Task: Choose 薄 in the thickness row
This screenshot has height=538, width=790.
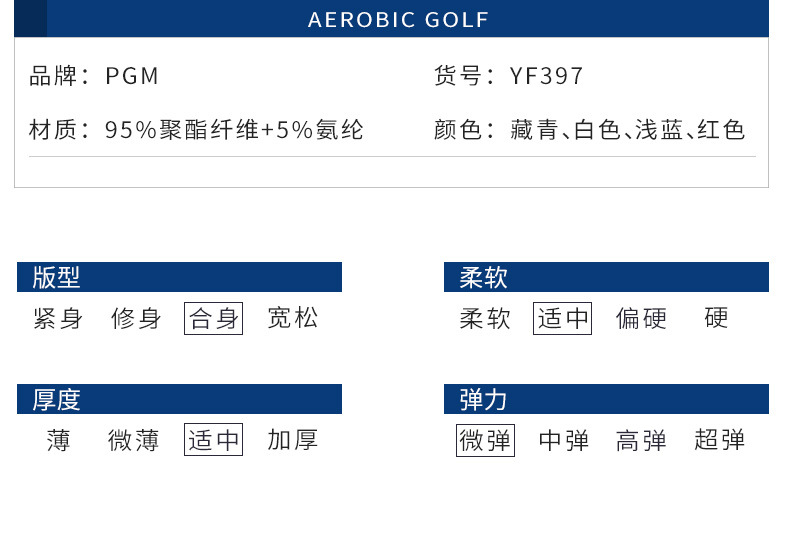Action: pos(58,440)
